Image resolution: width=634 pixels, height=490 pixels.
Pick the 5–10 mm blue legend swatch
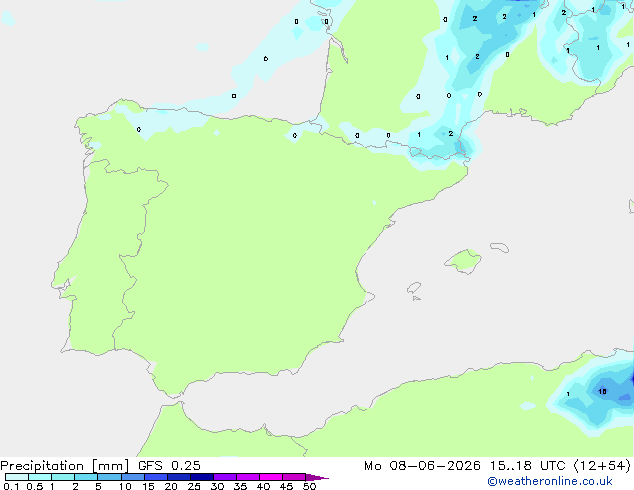(109, 477)
